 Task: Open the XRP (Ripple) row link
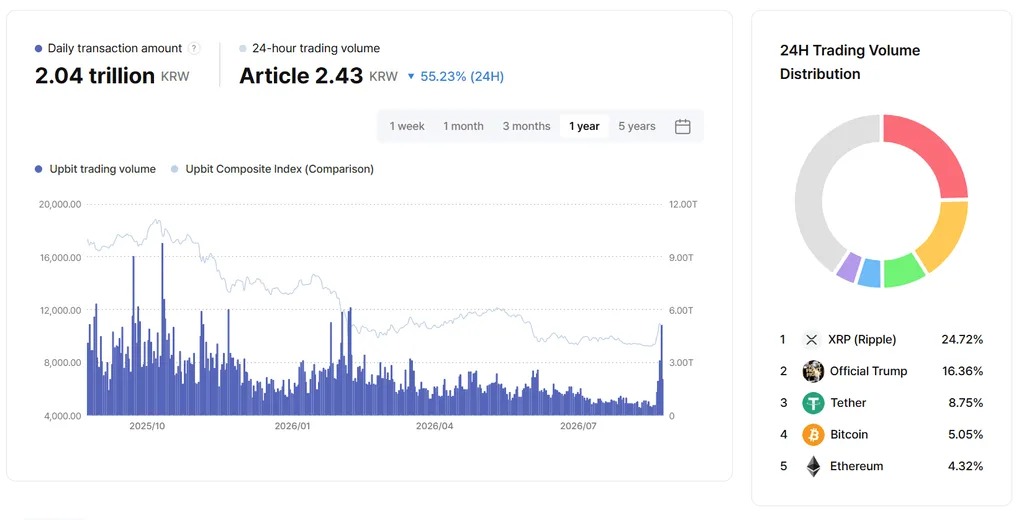(x=882, y=340)
